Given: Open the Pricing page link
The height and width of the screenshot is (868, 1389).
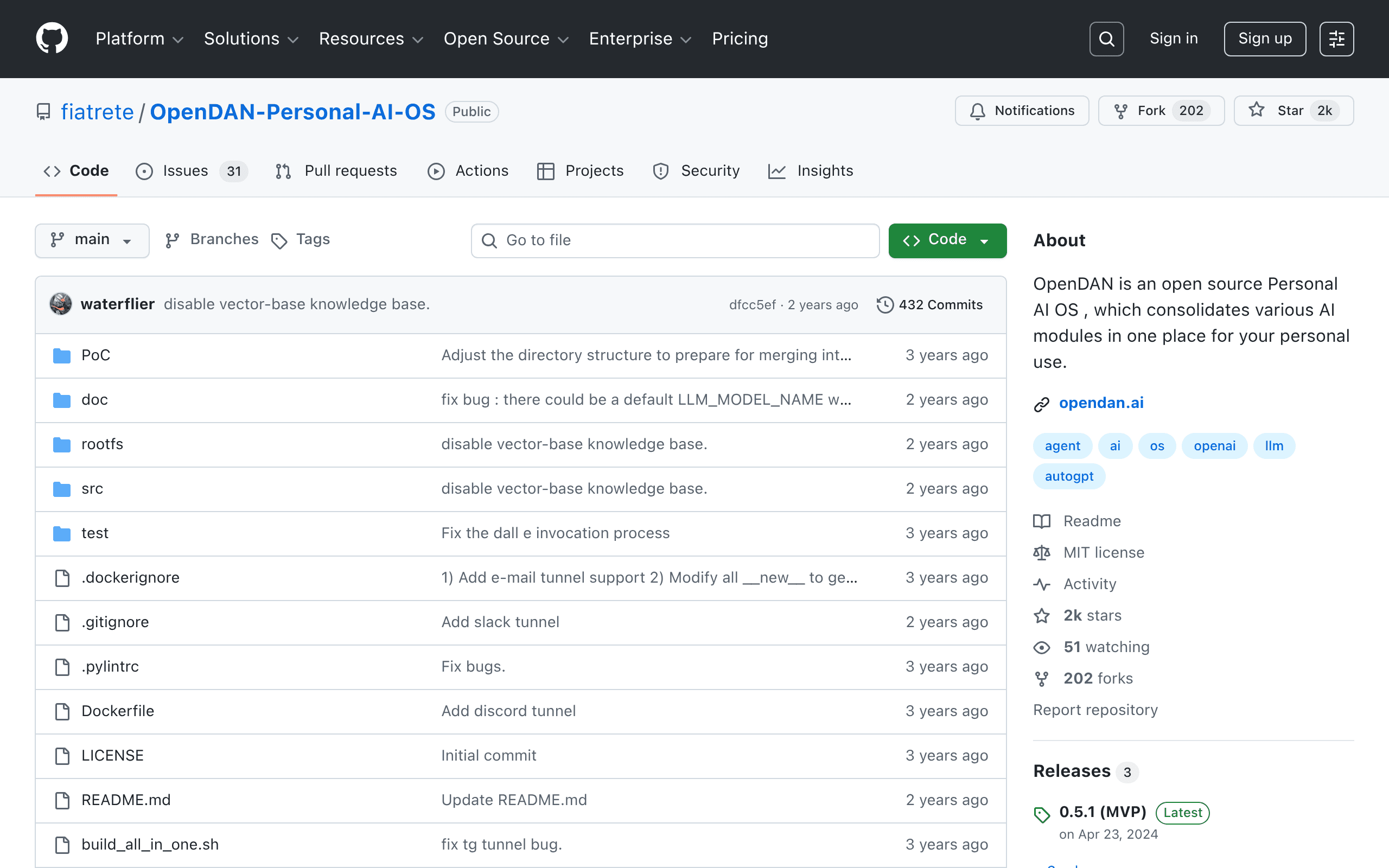Looking at the screenshot, I should [x=740, y=39].
